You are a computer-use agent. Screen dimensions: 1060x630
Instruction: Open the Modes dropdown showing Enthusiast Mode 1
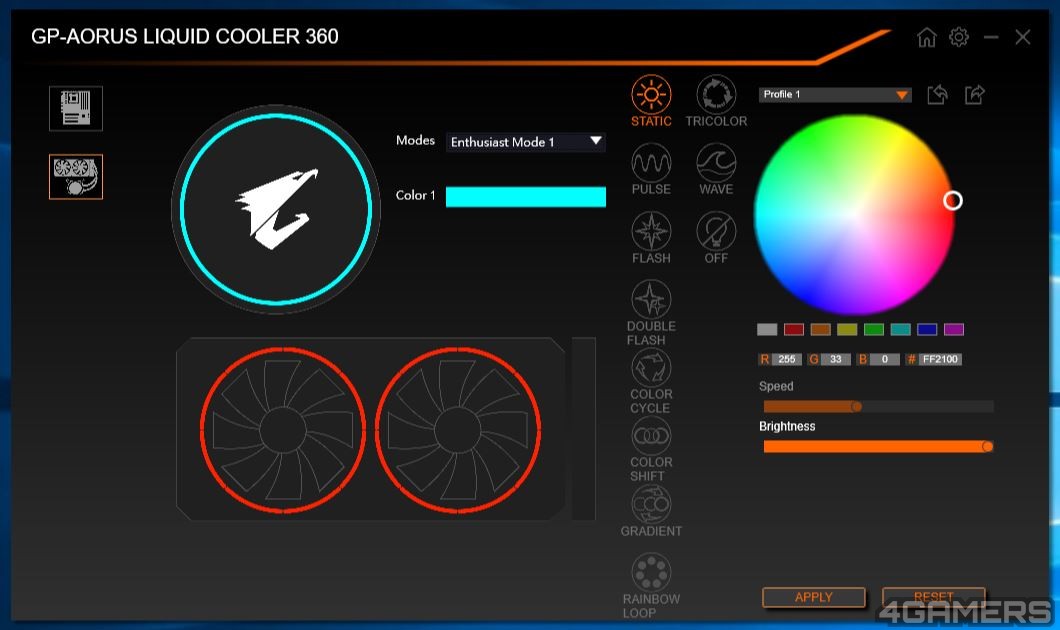pyautogui.click(x=525, y=142)
